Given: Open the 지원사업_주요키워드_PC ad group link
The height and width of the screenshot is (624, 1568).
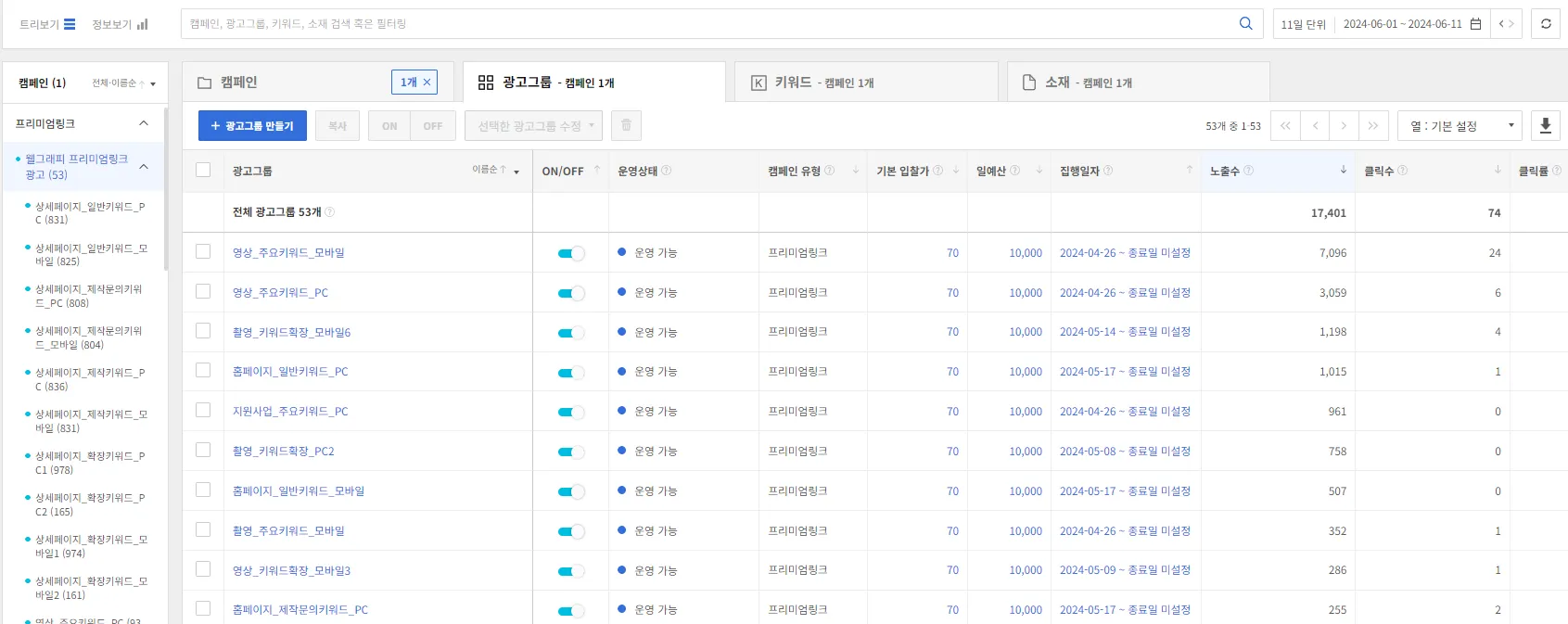Looking at the screenshot, I should [290, 412].
